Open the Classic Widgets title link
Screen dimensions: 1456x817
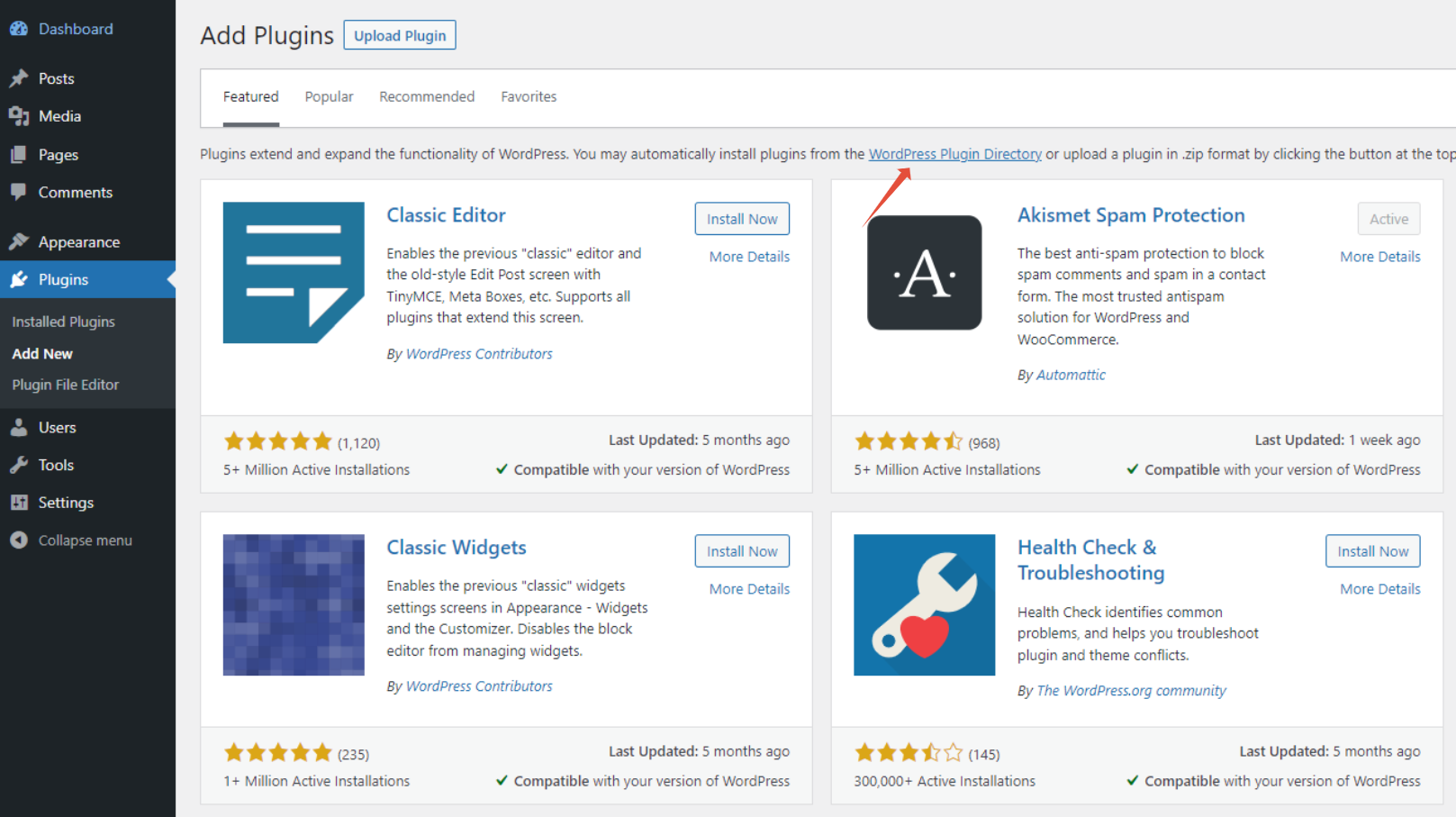coord(457,548)
